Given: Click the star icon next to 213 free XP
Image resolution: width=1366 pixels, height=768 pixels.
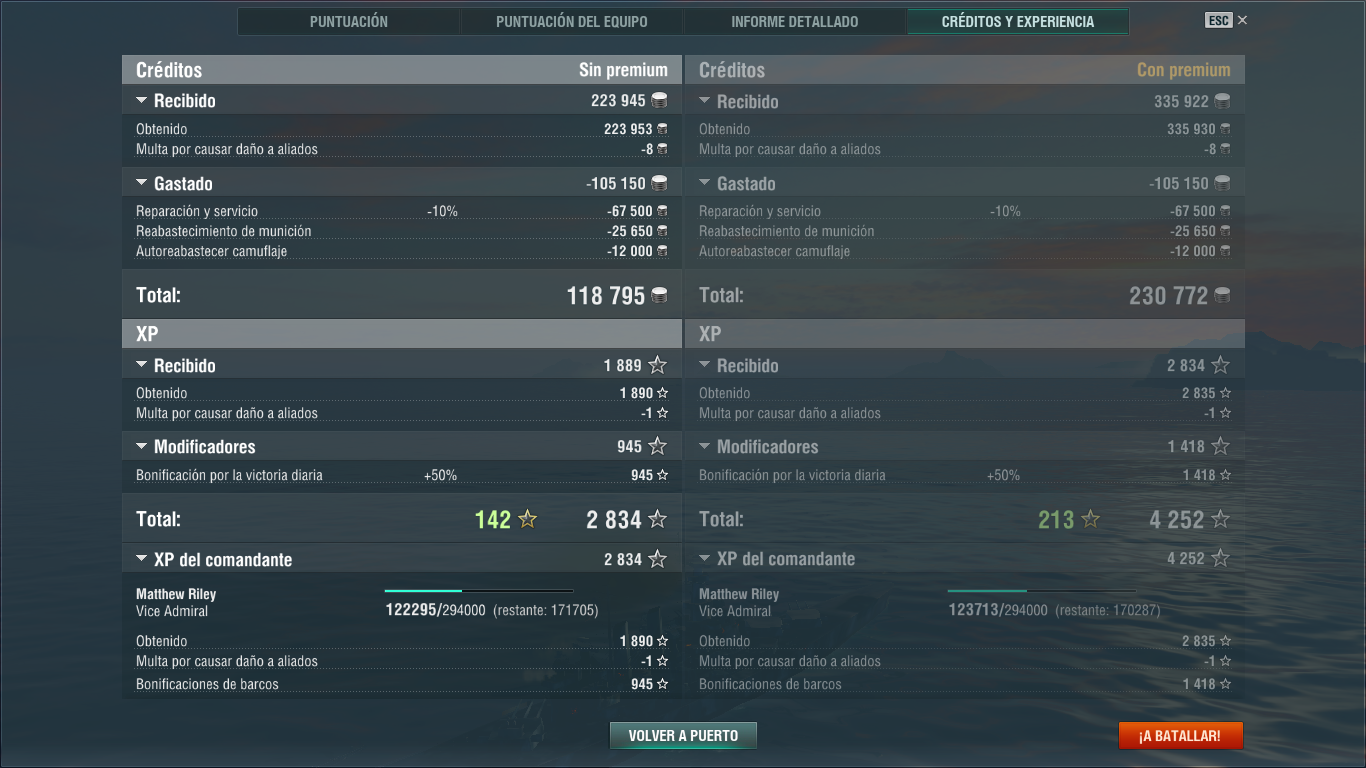Looking at the screenshot, I should pyautogui.click(x=1091, y=519).
